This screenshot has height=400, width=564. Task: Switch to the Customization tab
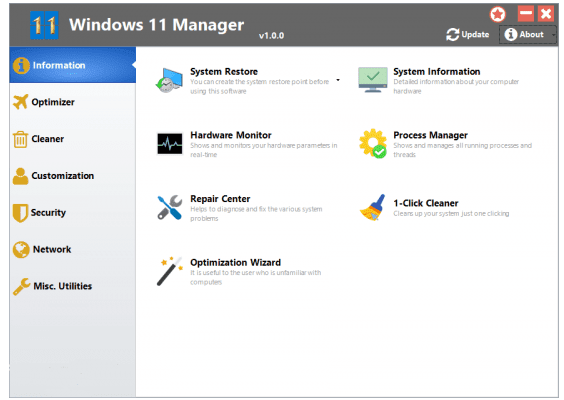pos(73,176)
